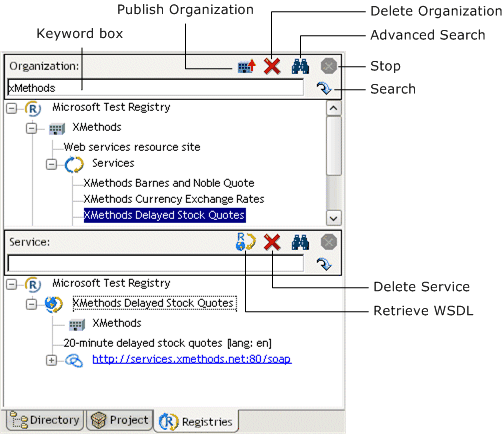Open the services.xmethods.net:80/soap link
Image resolution: width=503 pixels, height=434 pixels.
(192, 359)
